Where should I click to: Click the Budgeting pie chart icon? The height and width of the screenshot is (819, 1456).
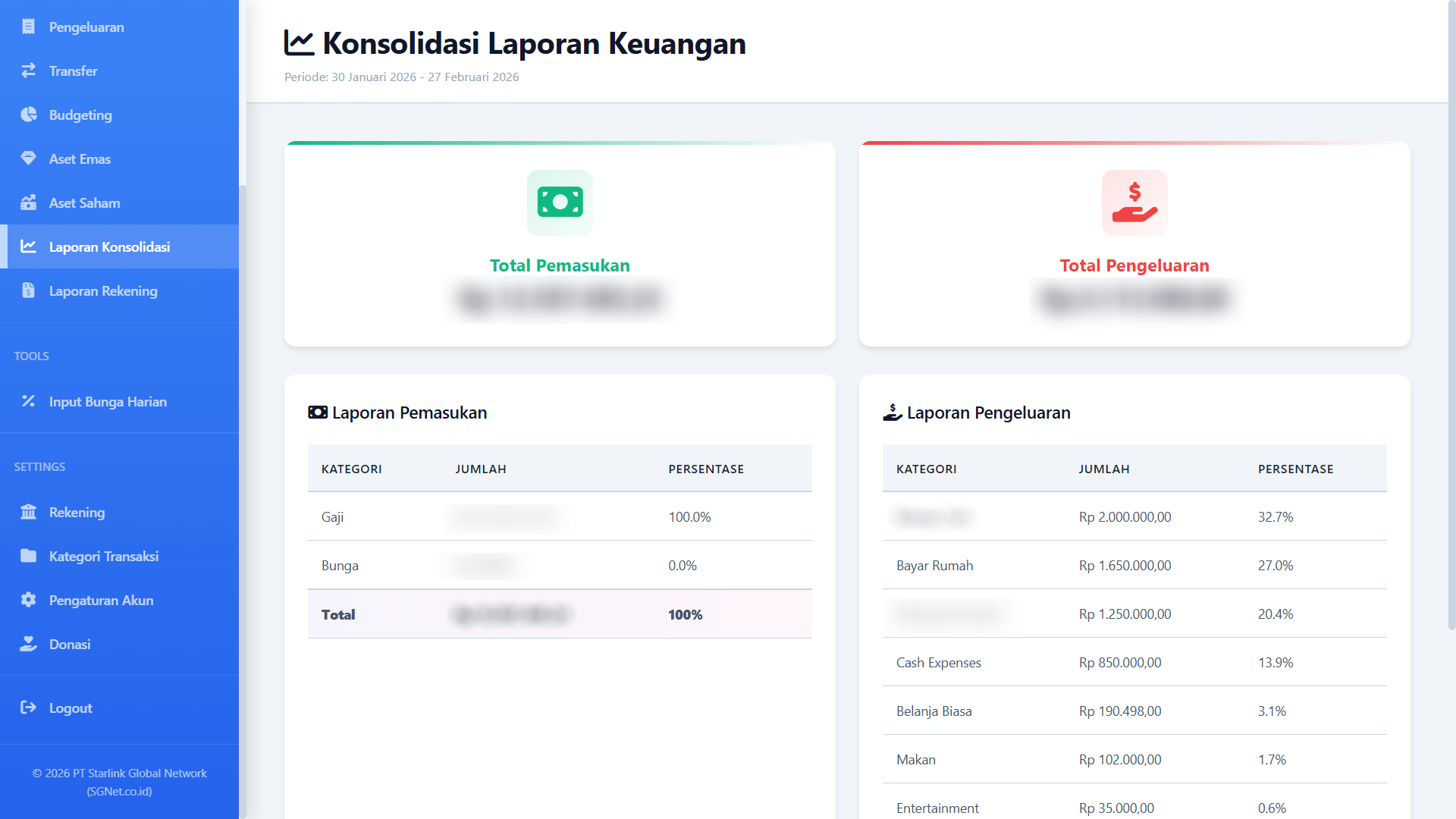28,115
